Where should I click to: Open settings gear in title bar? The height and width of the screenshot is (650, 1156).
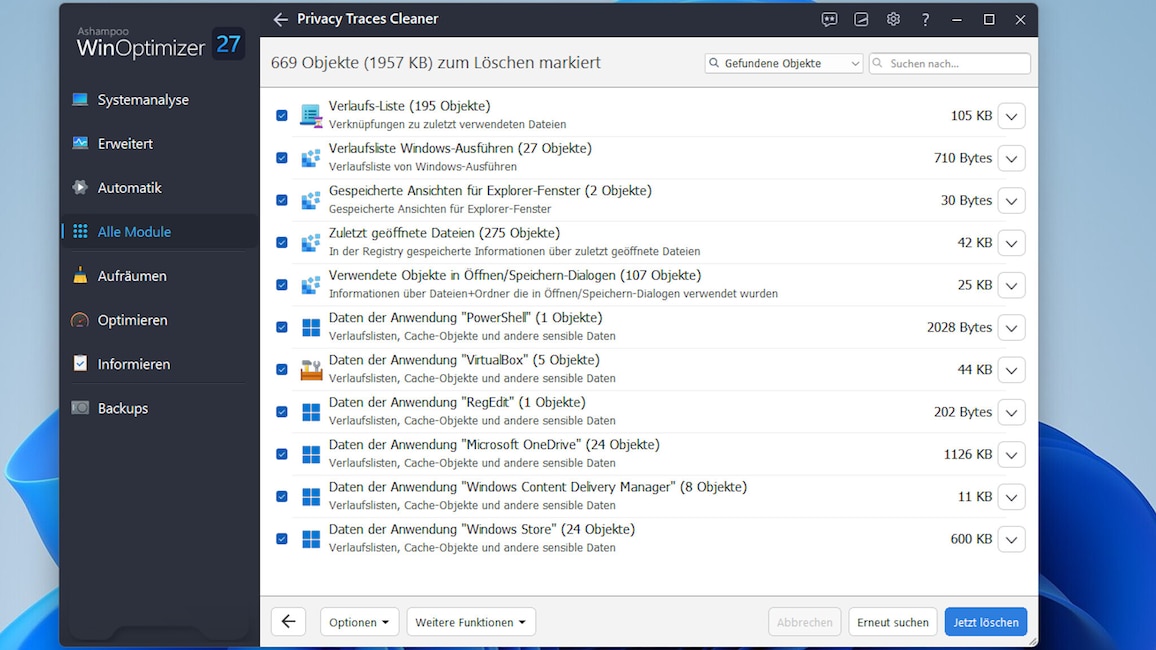point(893,20)
